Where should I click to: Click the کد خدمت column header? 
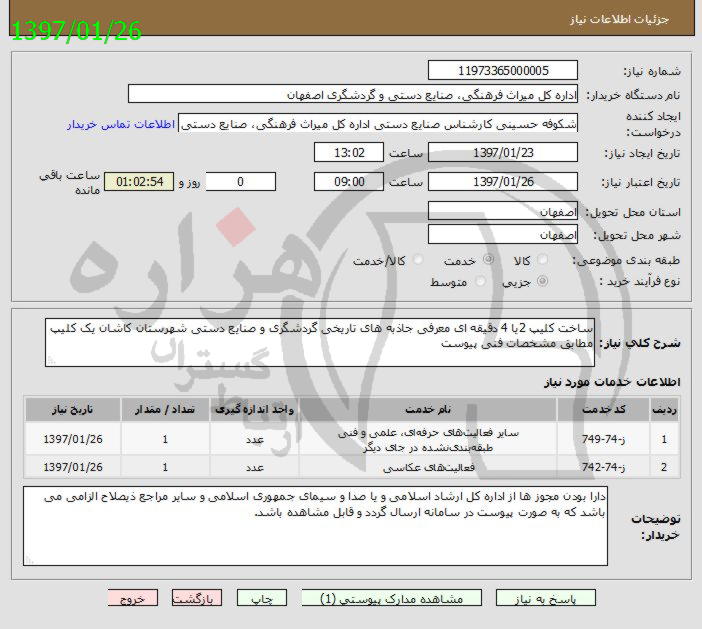603,410
